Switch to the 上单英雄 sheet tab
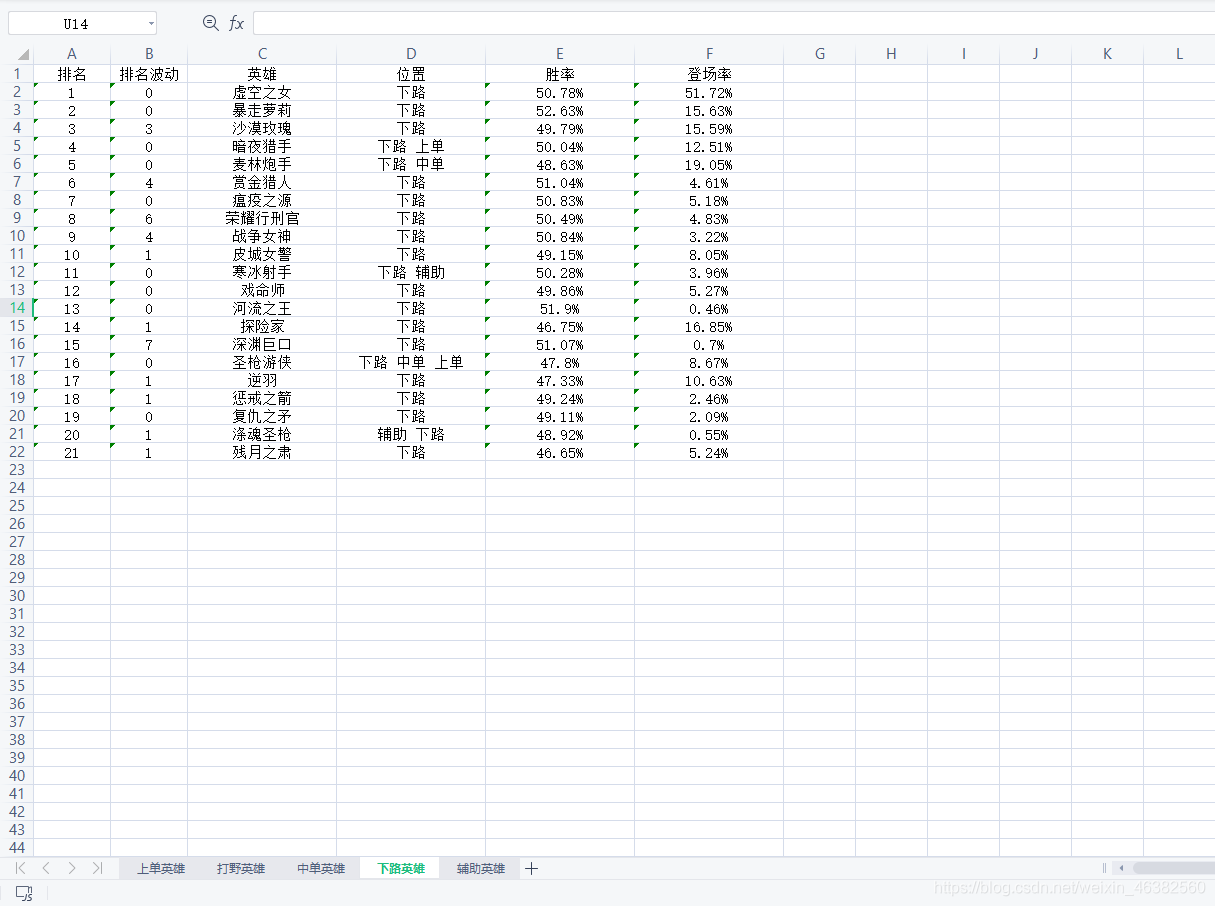 161,868
